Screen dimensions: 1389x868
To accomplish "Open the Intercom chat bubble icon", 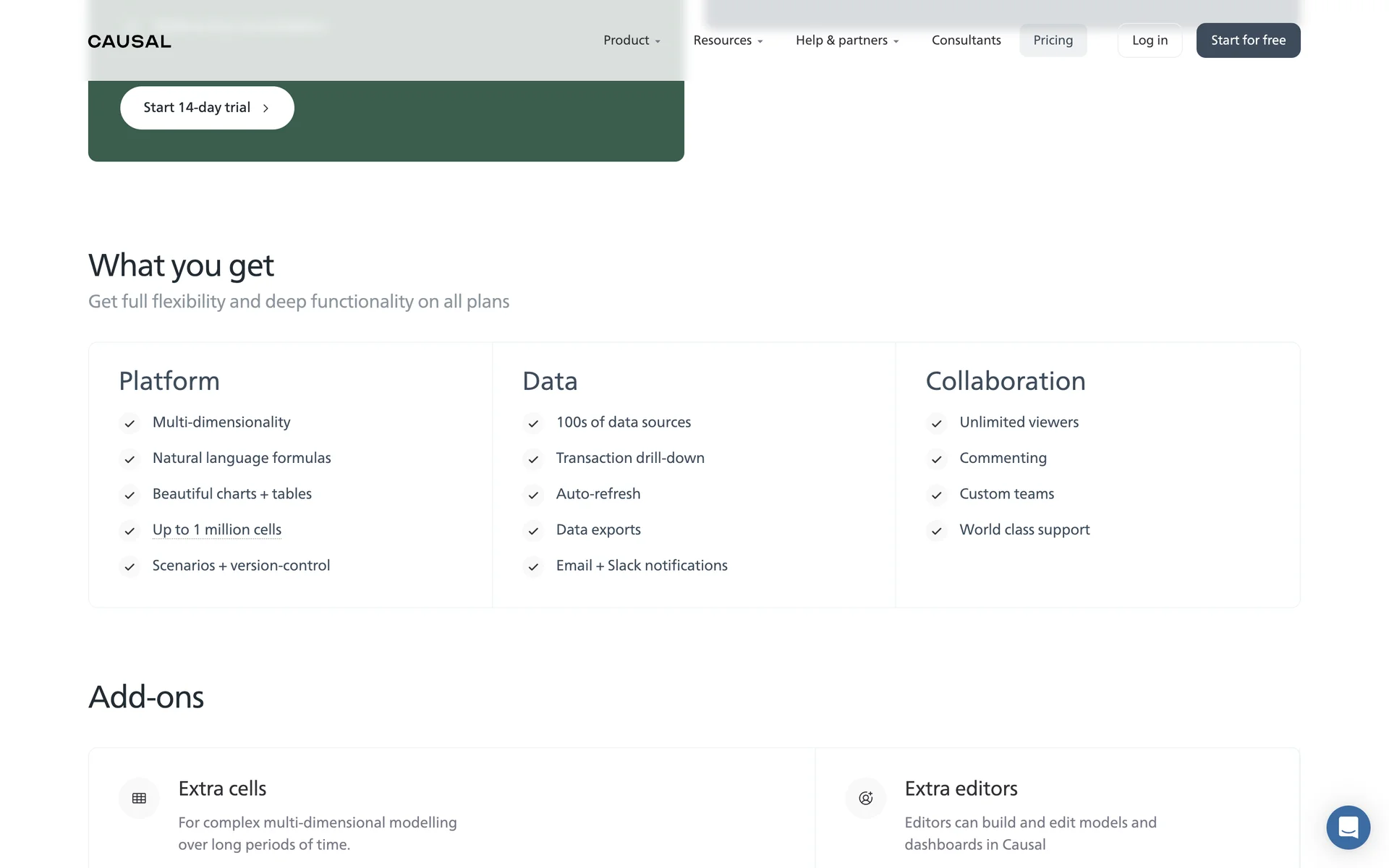I will click(x=1348, y=827).
